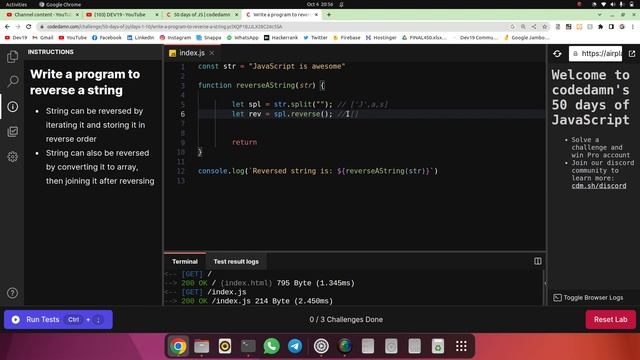Open the Facebook bookmark
Image resolution: width=640 pixels, height=360 pixels.
pos(107,38)
